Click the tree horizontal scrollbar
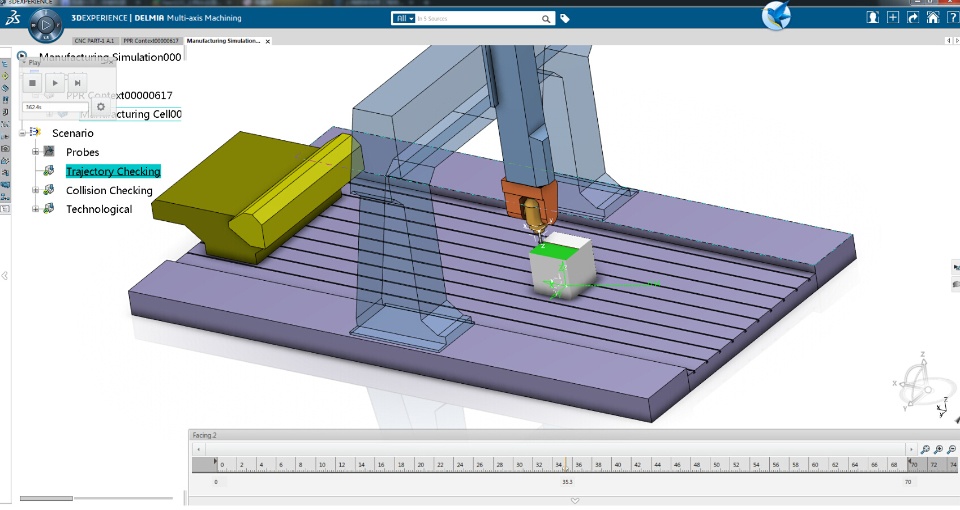Screen dimensions: 960x510 click(x=46, y=498)
